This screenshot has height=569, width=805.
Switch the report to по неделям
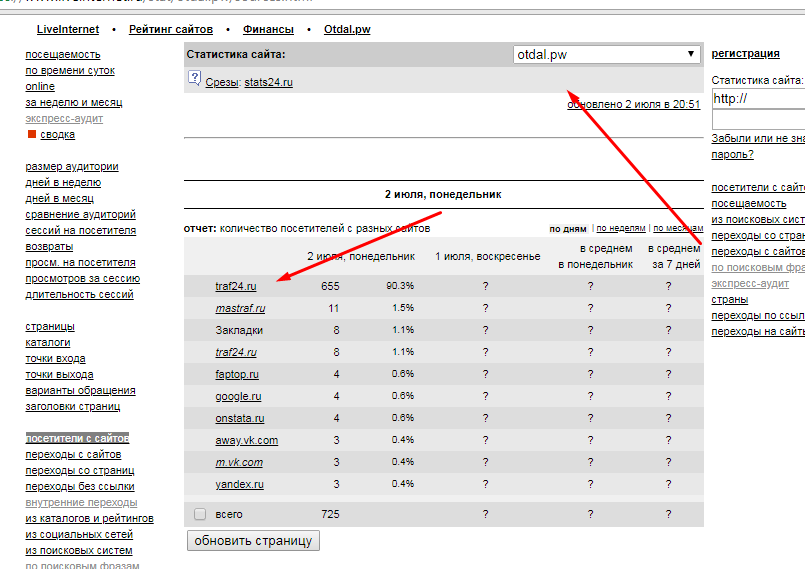click(621, 228)
